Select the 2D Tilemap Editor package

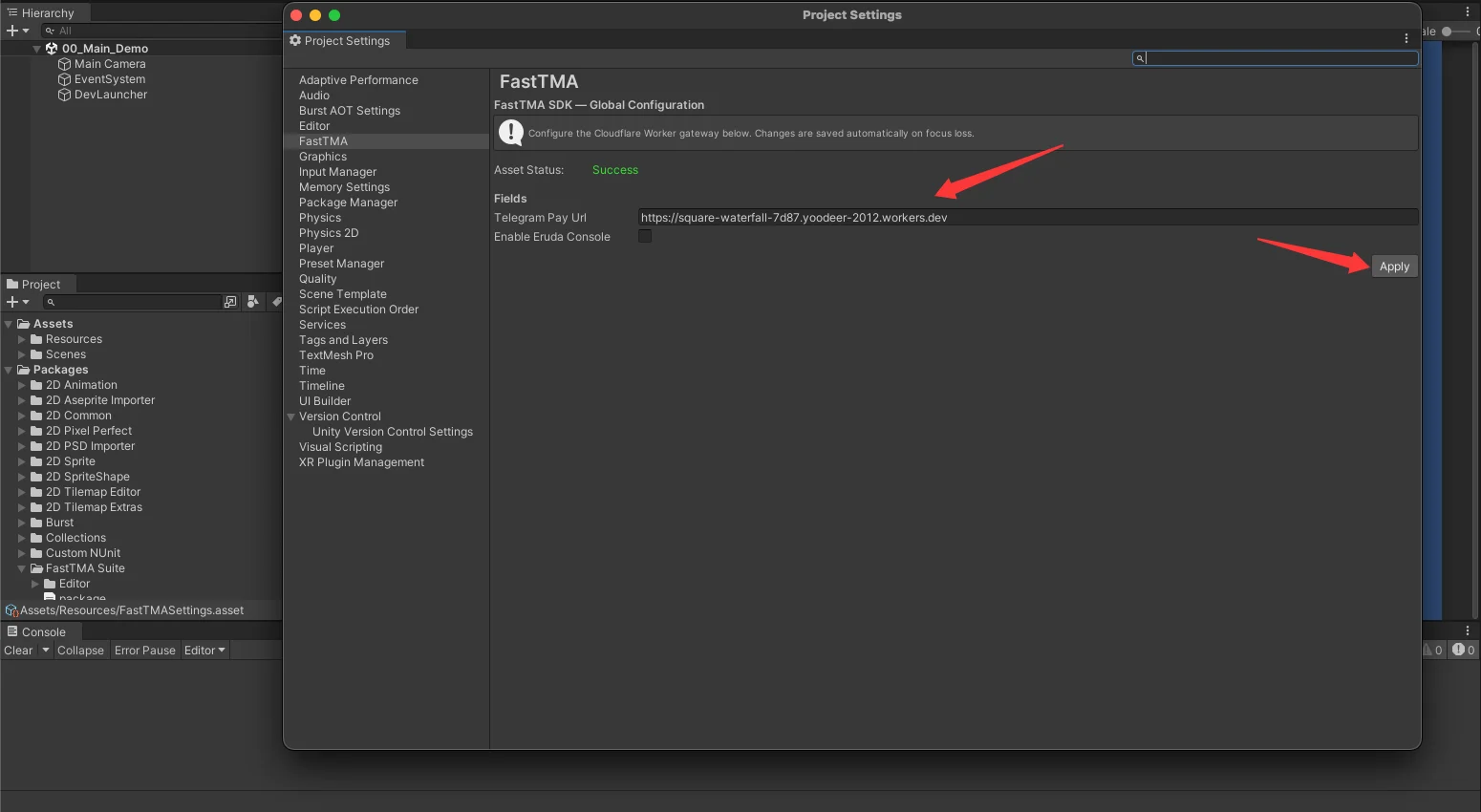[x=93, y=492]
